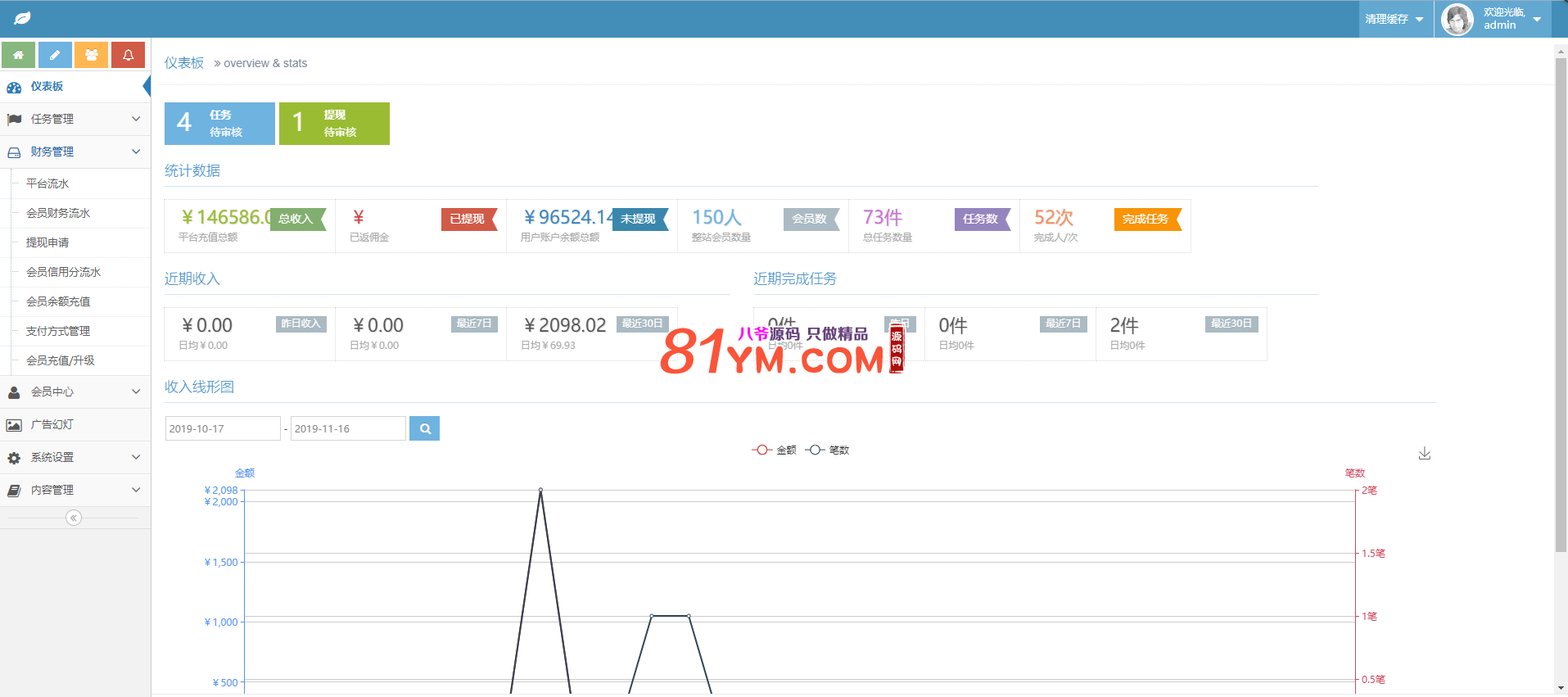Image resolution: width=1568 pixels, height=697 pixels.
Task: Click the 2件 last-30-days completed tasks value
Action: pyautogui.click(x=1124, y=325)
